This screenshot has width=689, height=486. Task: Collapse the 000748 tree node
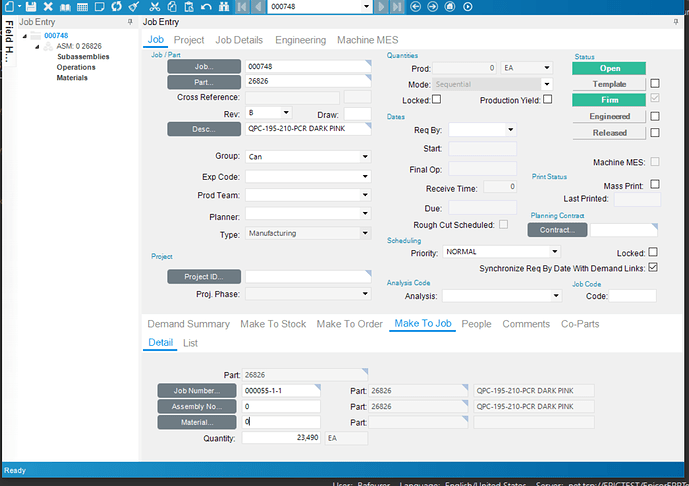coord(25,36)
